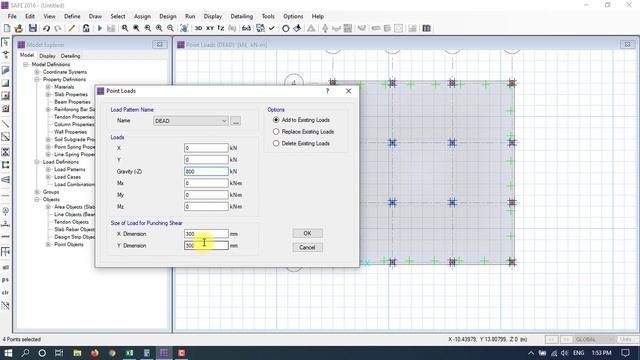Click Cancel in Point Loads dialog
This screenshot has height=360, width=640.
pos(307,247)
